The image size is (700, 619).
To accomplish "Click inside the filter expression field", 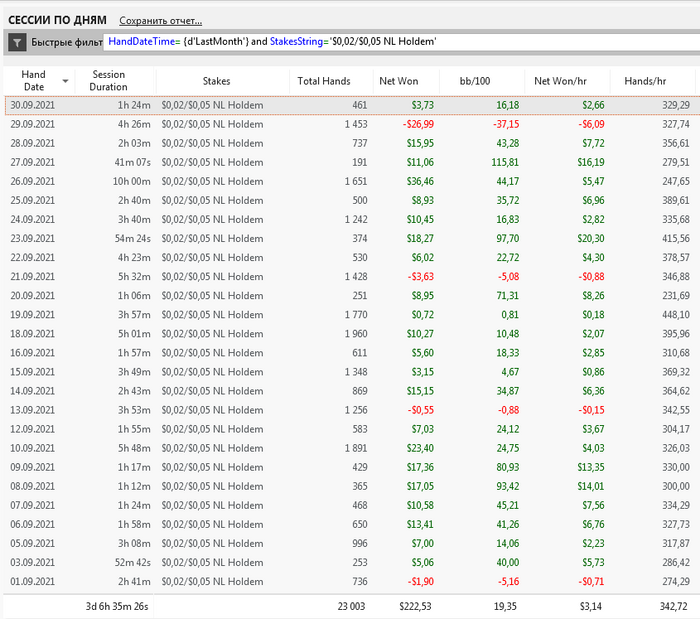I will point(400,42).
